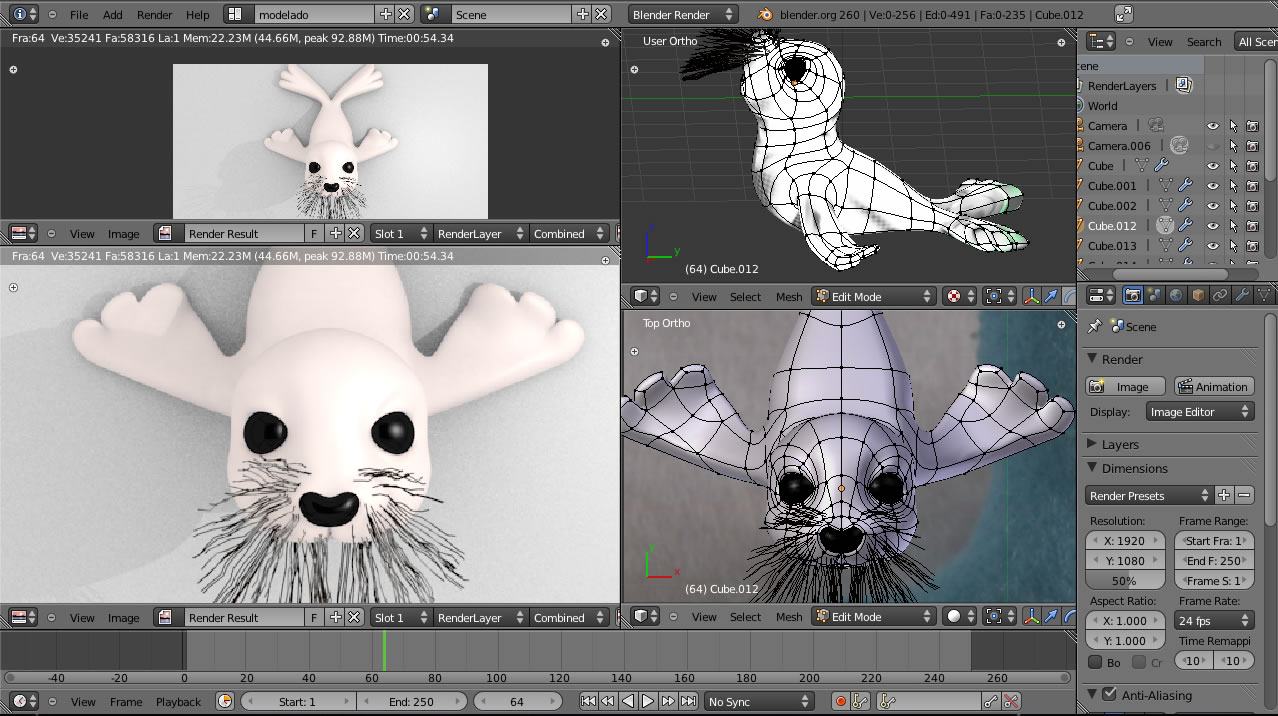The image size is (1278, 716).
Task: Click the play animation button
Action: point(648,702)
